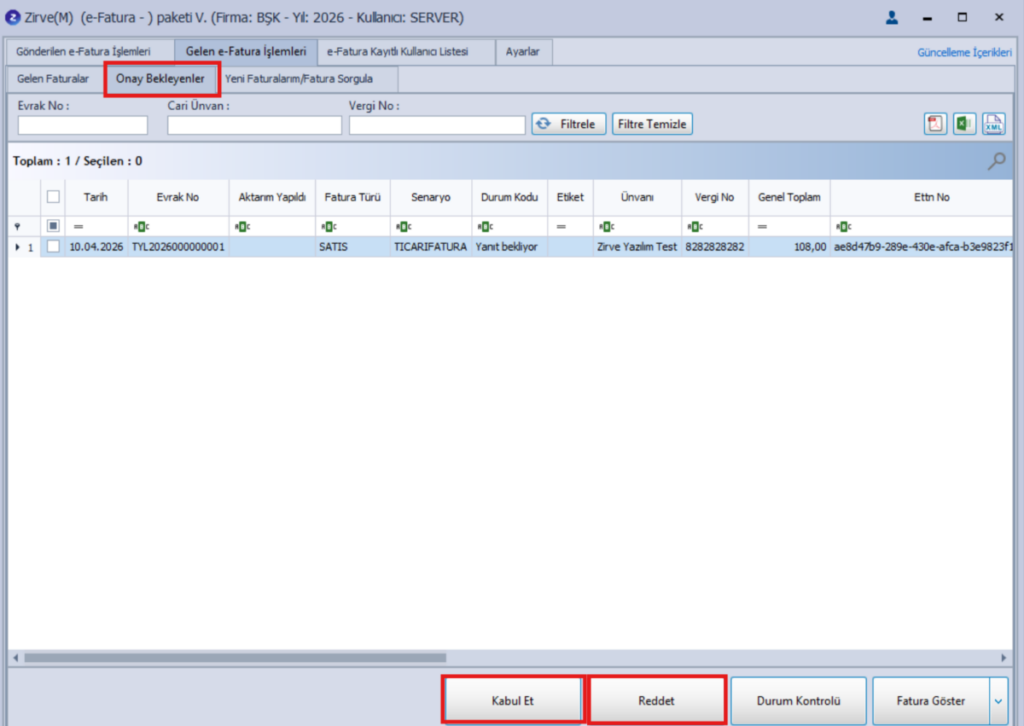Sort by Evrak No column header
Viewport: 1024px width, 726px height.
178,197
